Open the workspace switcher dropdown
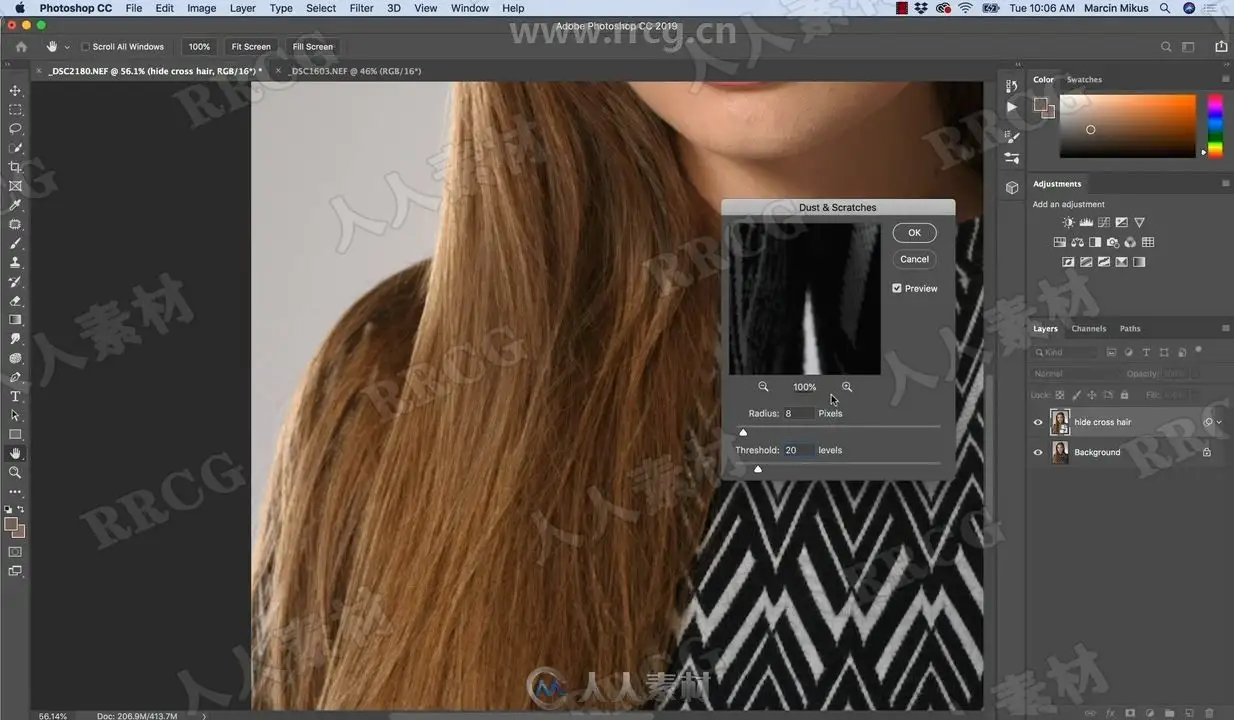The image size is (1234, 720). (x=1188, y=47)
